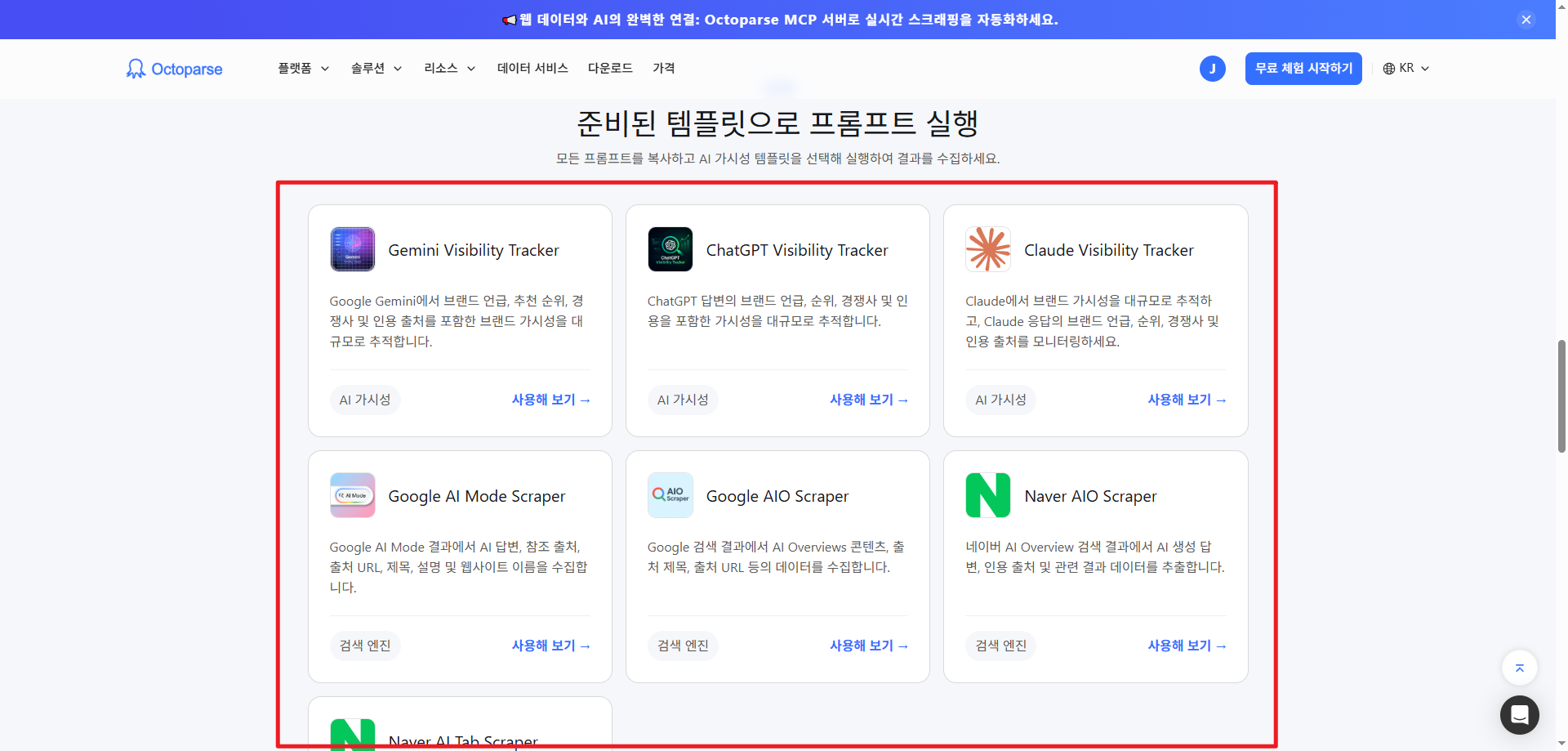The height and width of the screenshot is (751, 1568).
Task: Expand the 리소스 menu
Action: 450,69
